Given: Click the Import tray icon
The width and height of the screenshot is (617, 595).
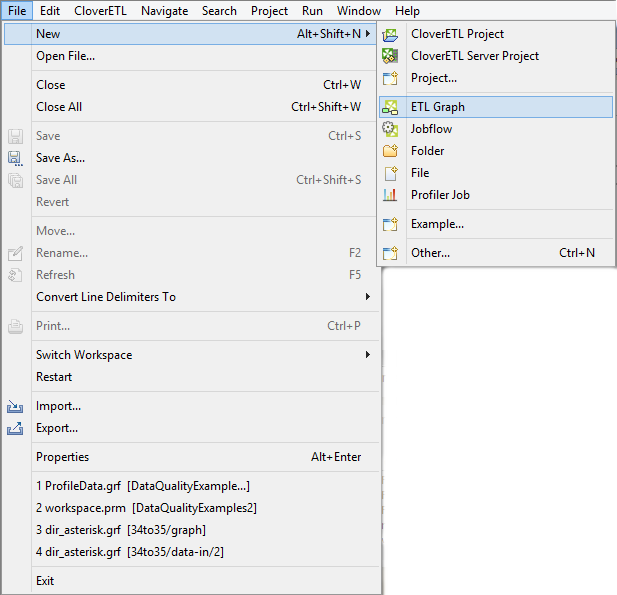Looking at the screenshot, I should click(15, 406).
